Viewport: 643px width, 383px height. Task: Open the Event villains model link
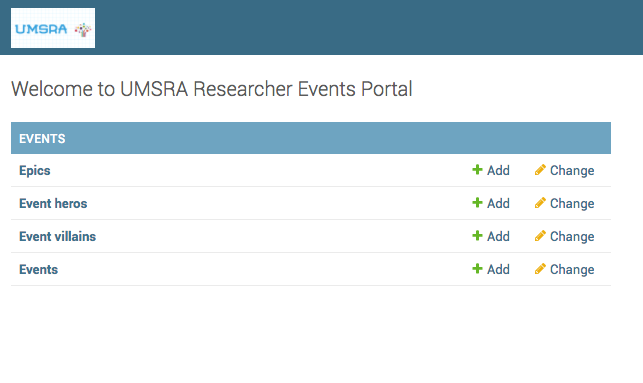57,237
